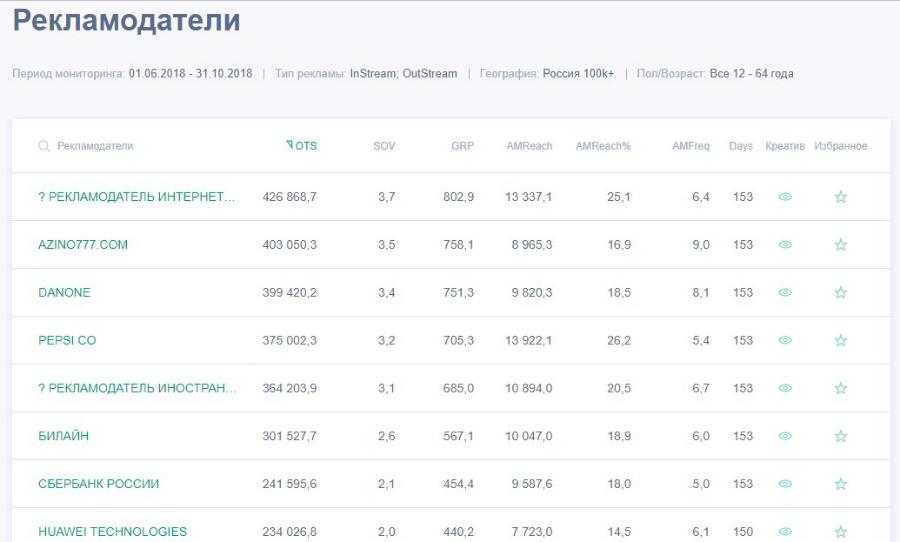Star HUAWEI TECHNOLOGIES row
The width and height of the screenshot is (900, 542).
(x=840, y=532)
